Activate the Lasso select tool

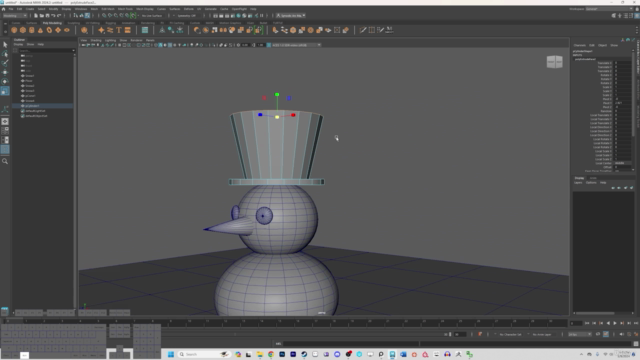[5, 54]
